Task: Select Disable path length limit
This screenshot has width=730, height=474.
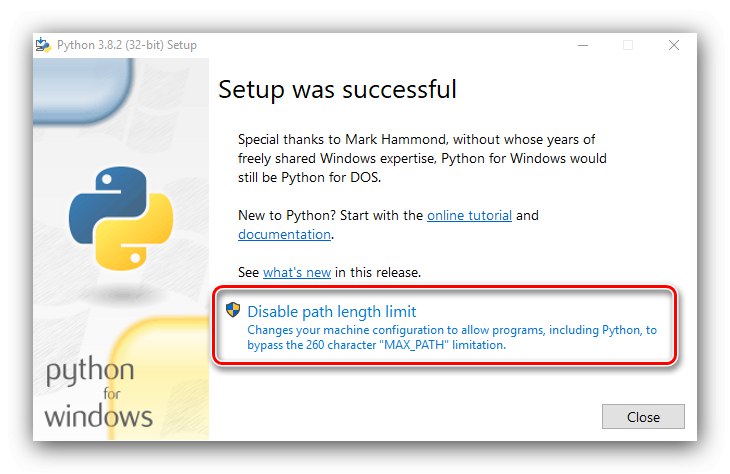Action: coord(331,311)
